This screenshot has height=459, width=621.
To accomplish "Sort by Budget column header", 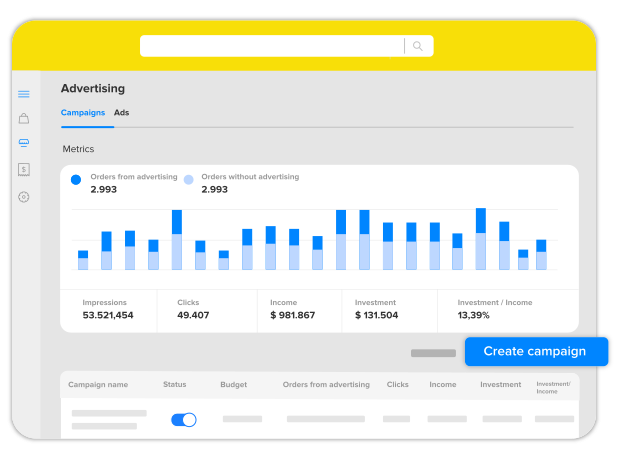I will click(x=233, y=384).
